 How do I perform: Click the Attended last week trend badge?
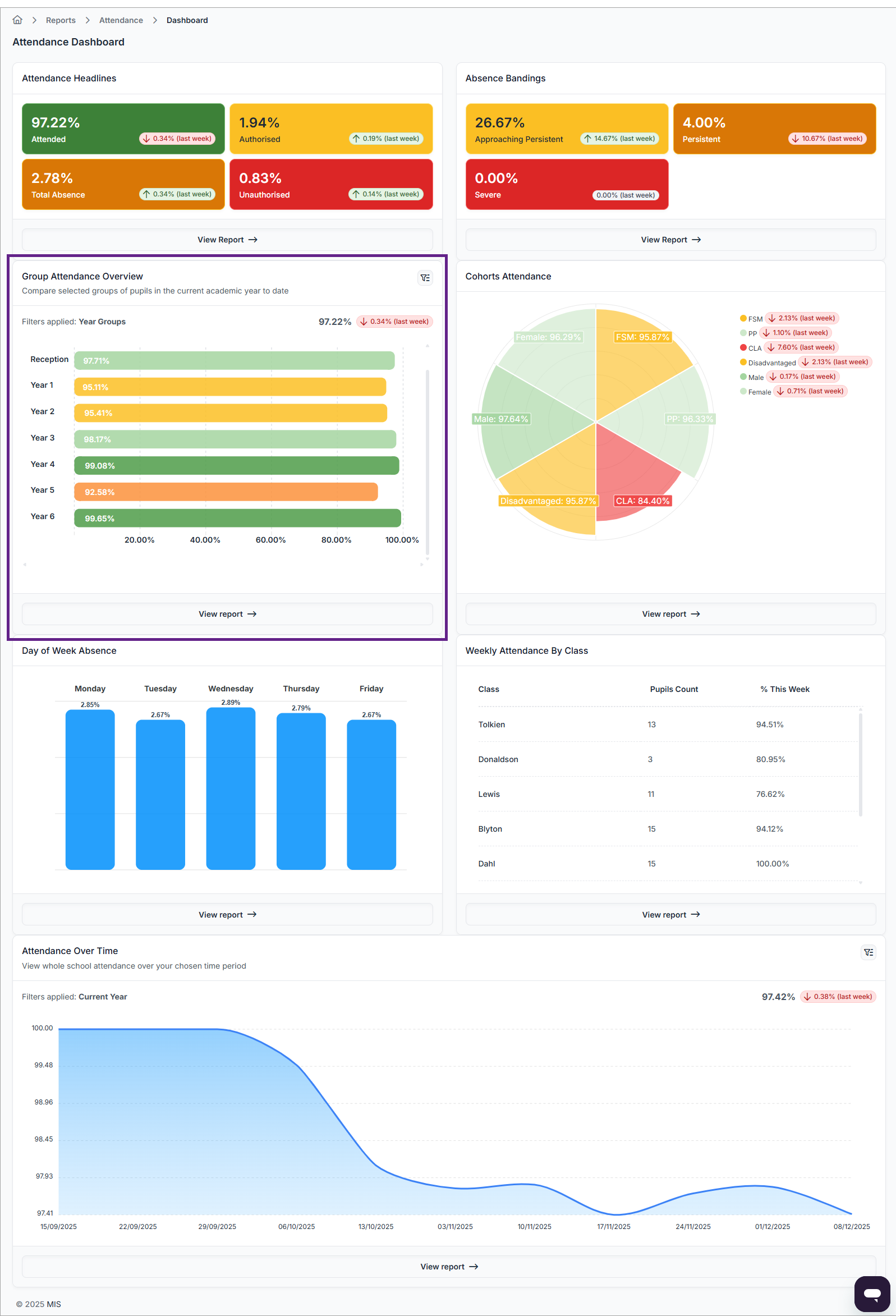tap(177, 139)
